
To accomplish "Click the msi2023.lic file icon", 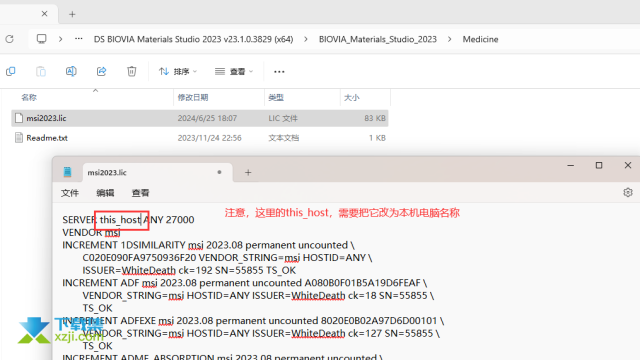I will (19, 118).
